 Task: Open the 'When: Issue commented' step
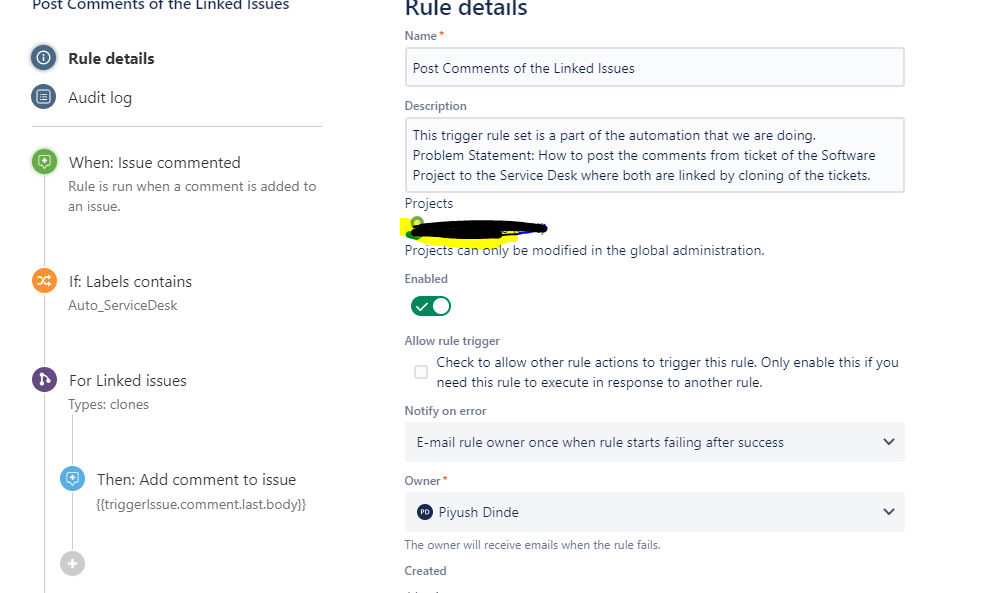[x=155, y=162]
